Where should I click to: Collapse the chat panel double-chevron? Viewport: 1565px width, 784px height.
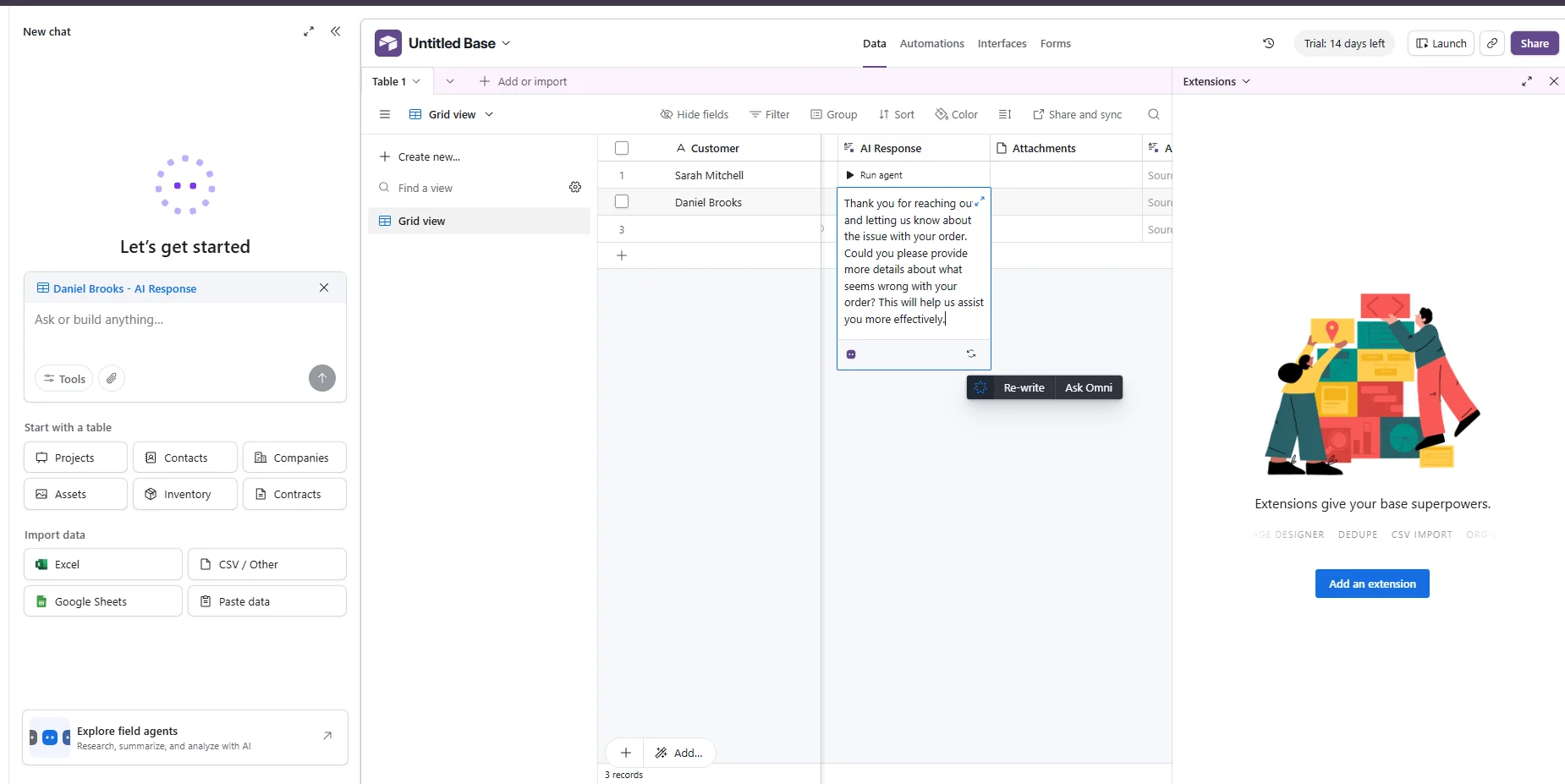point(336,31)
